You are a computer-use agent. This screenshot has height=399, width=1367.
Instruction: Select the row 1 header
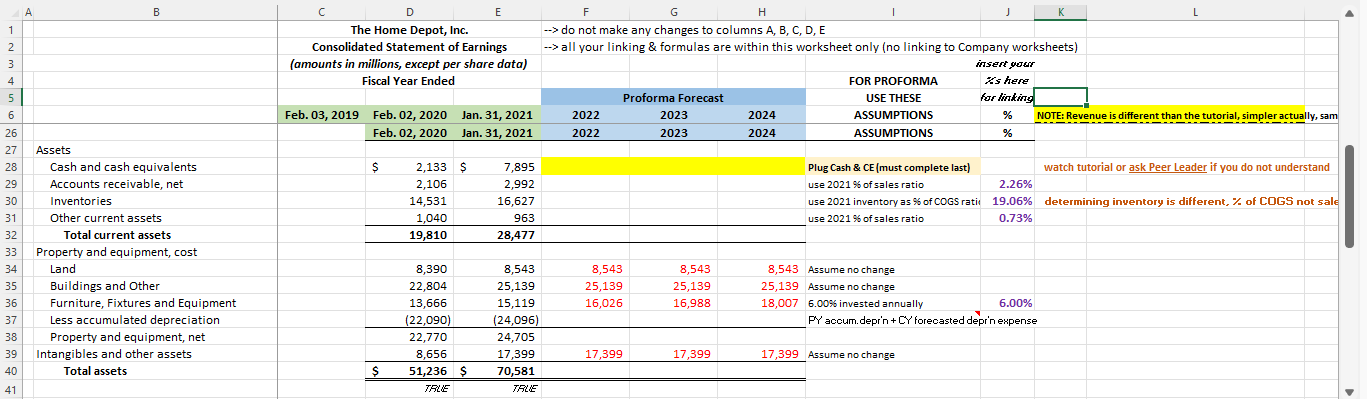point(11,29)
